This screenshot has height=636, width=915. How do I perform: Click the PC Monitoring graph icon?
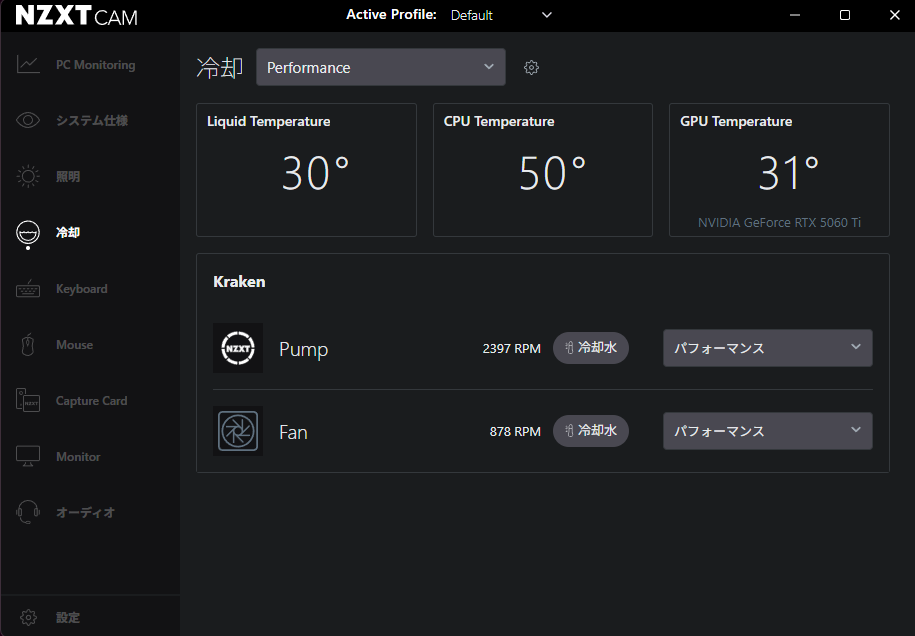pos(28,64)
